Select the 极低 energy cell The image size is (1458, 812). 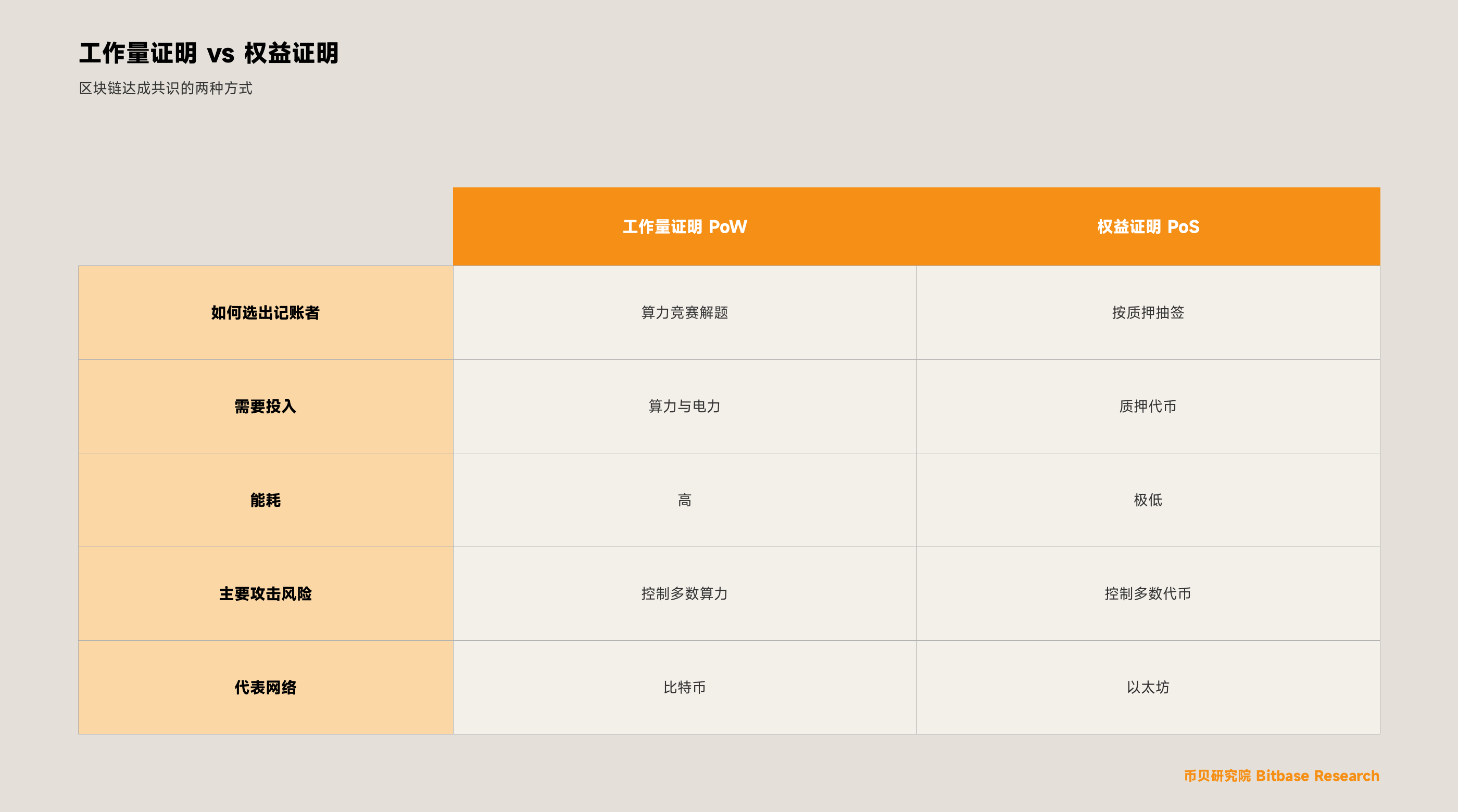click(x=1148, y=500)
